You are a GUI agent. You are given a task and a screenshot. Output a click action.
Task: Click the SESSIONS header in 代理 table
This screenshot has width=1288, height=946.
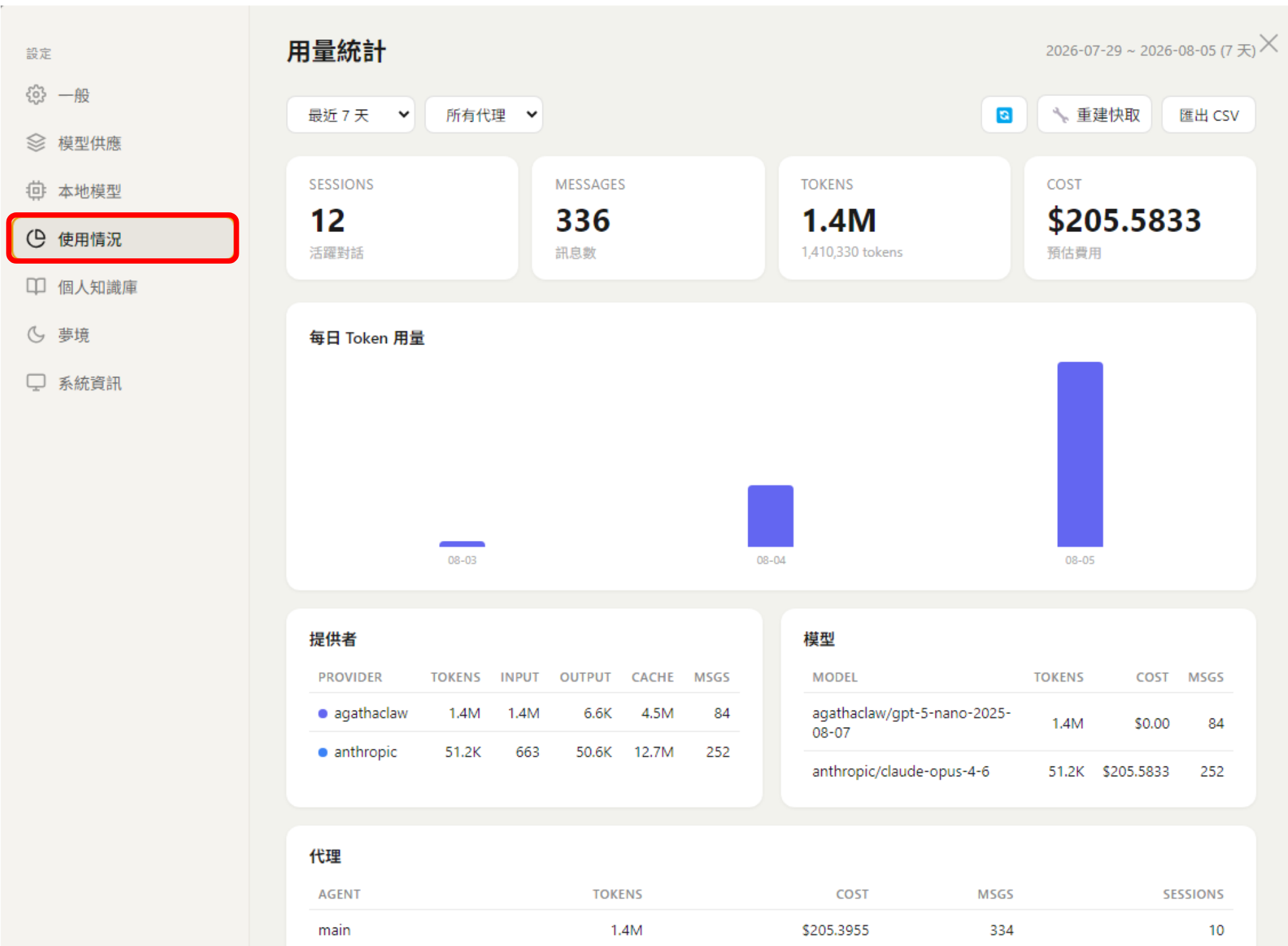[1193, 894]
